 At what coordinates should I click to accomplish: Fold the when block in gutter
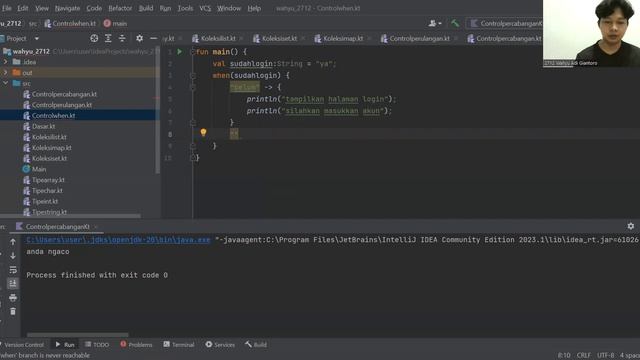click(x=193, y=76)
